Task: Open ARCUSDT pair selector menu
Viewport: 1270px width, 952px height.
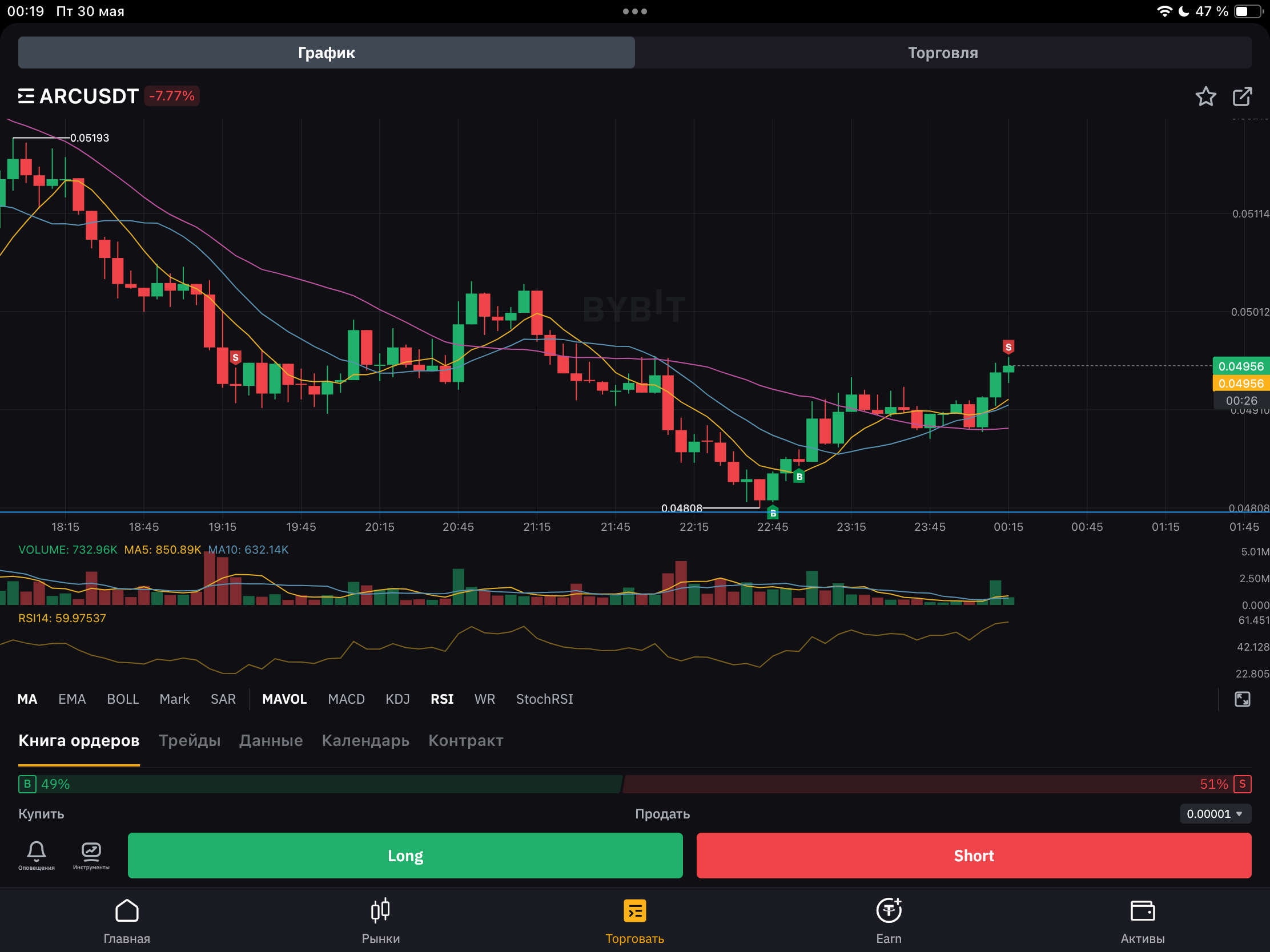Action: [x=78, y=96]
